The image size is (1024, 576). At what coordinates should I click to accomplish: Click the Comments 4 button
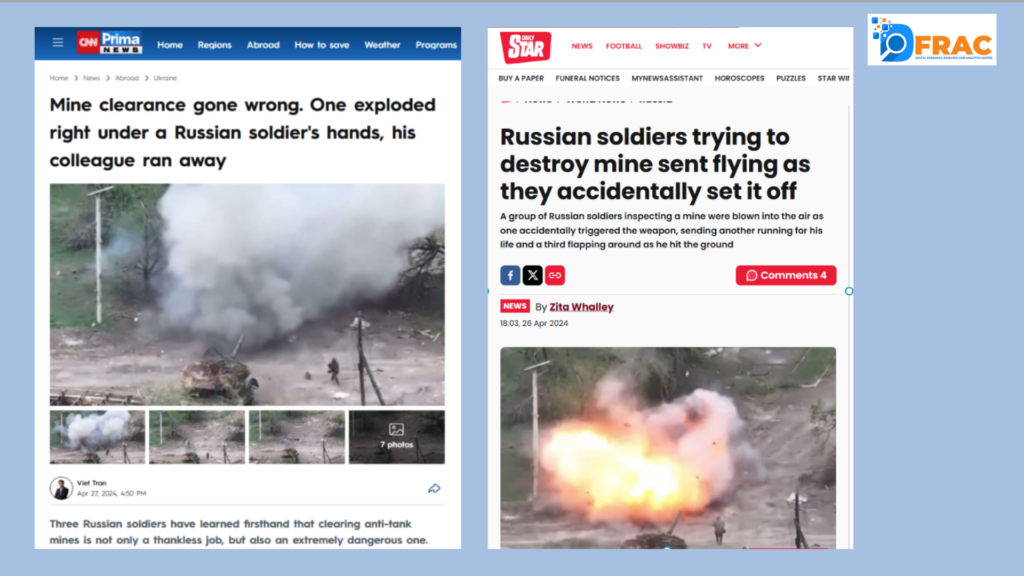click(x=786, y=276)
